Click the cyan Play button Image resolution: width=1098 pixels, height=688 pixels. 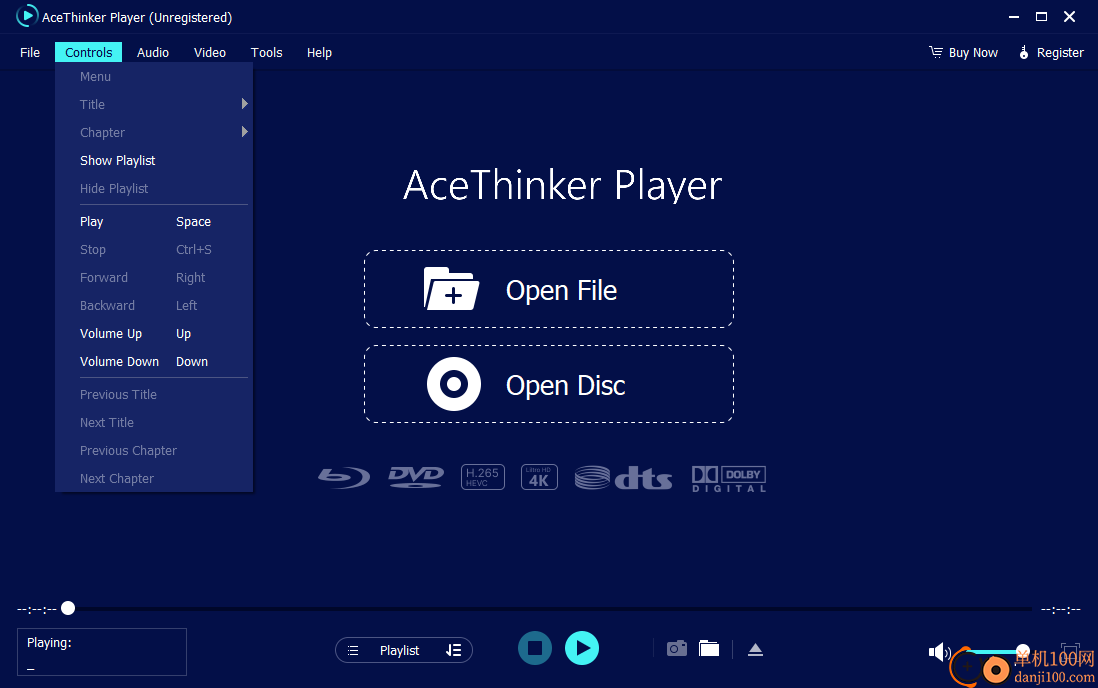pyautogui.click(x=582, y=648)
